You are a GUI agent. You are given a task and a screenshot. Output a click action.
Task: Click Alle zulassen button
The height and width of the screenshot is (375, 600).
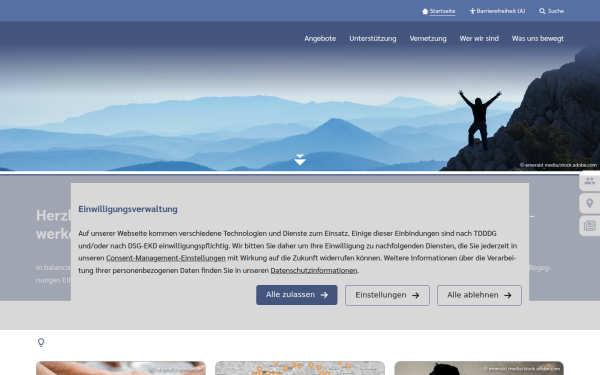tap(297, 295)
